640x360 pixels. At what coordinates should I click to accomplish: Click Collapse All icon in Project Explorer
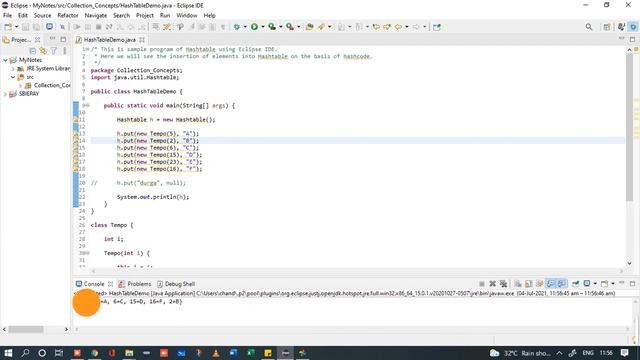(x=33, y=51)
